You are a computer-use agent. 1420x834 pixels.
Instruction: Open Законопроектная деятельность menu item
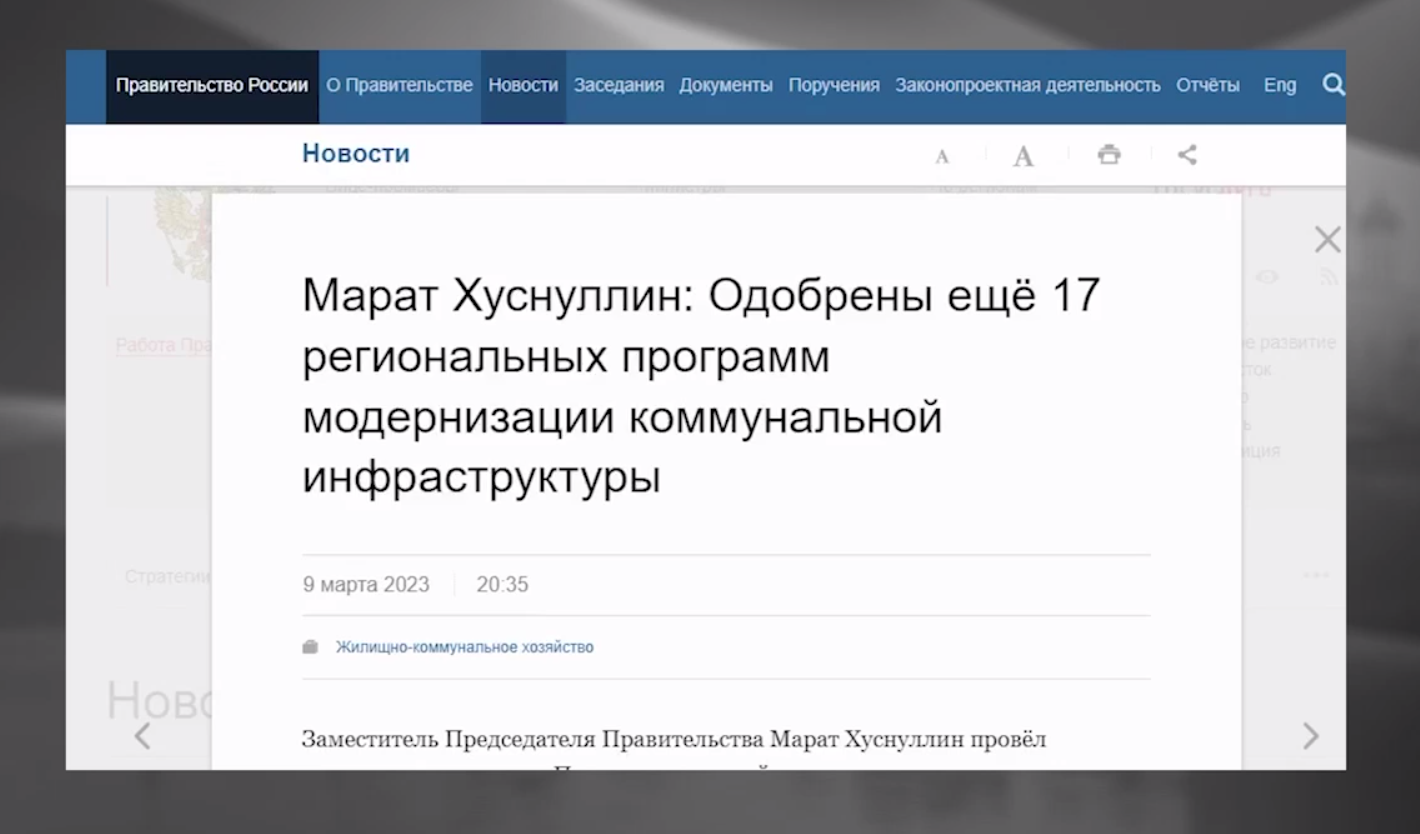(1028, 86)
